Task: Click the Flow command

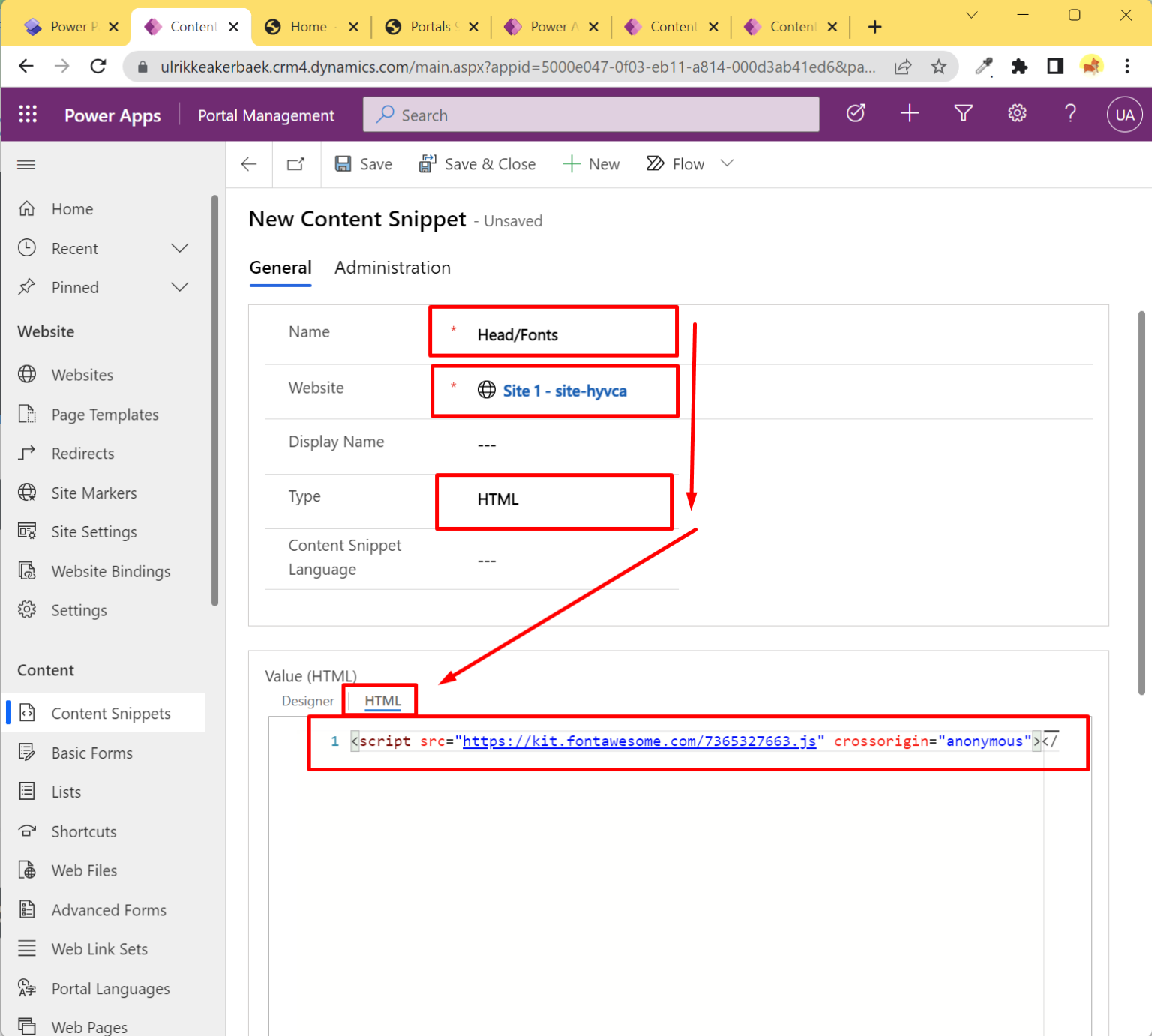Action: 676,164
